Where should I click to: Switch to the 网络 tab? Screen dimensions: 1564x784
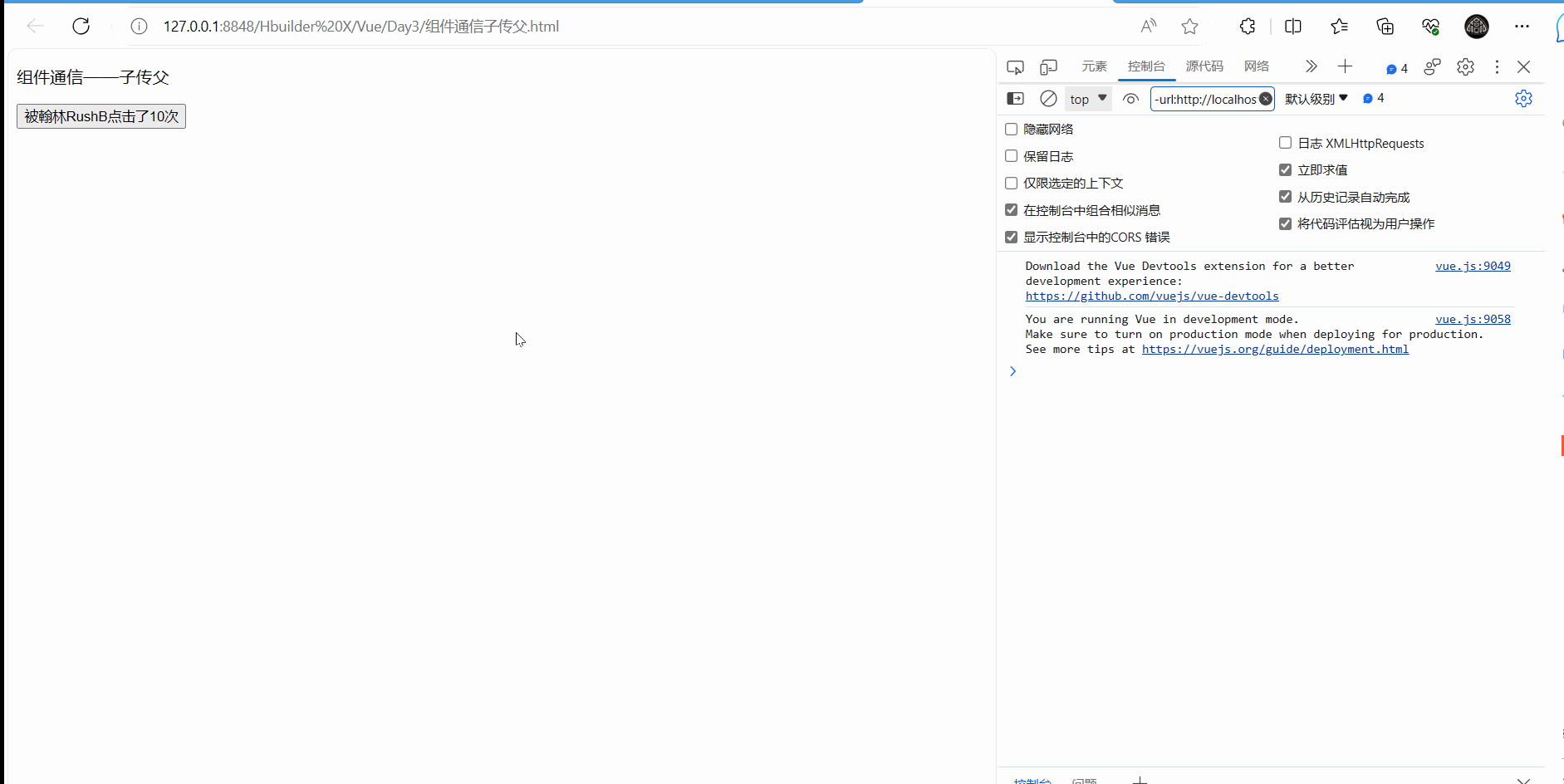pyautogui.click(x=1257, y=66)
